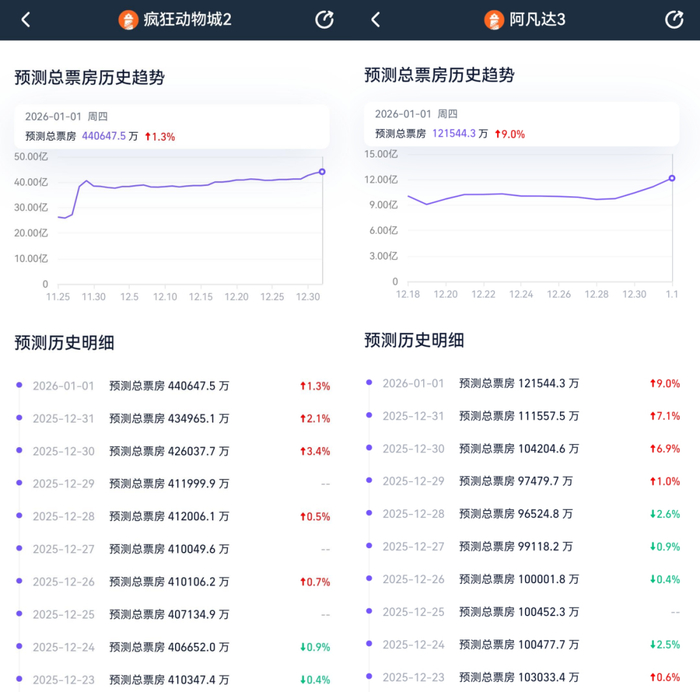700x692 pixels.
Task: Select row 预测总票房 97479.7 万
Action: pyautogui.click(x=523, y=481)
